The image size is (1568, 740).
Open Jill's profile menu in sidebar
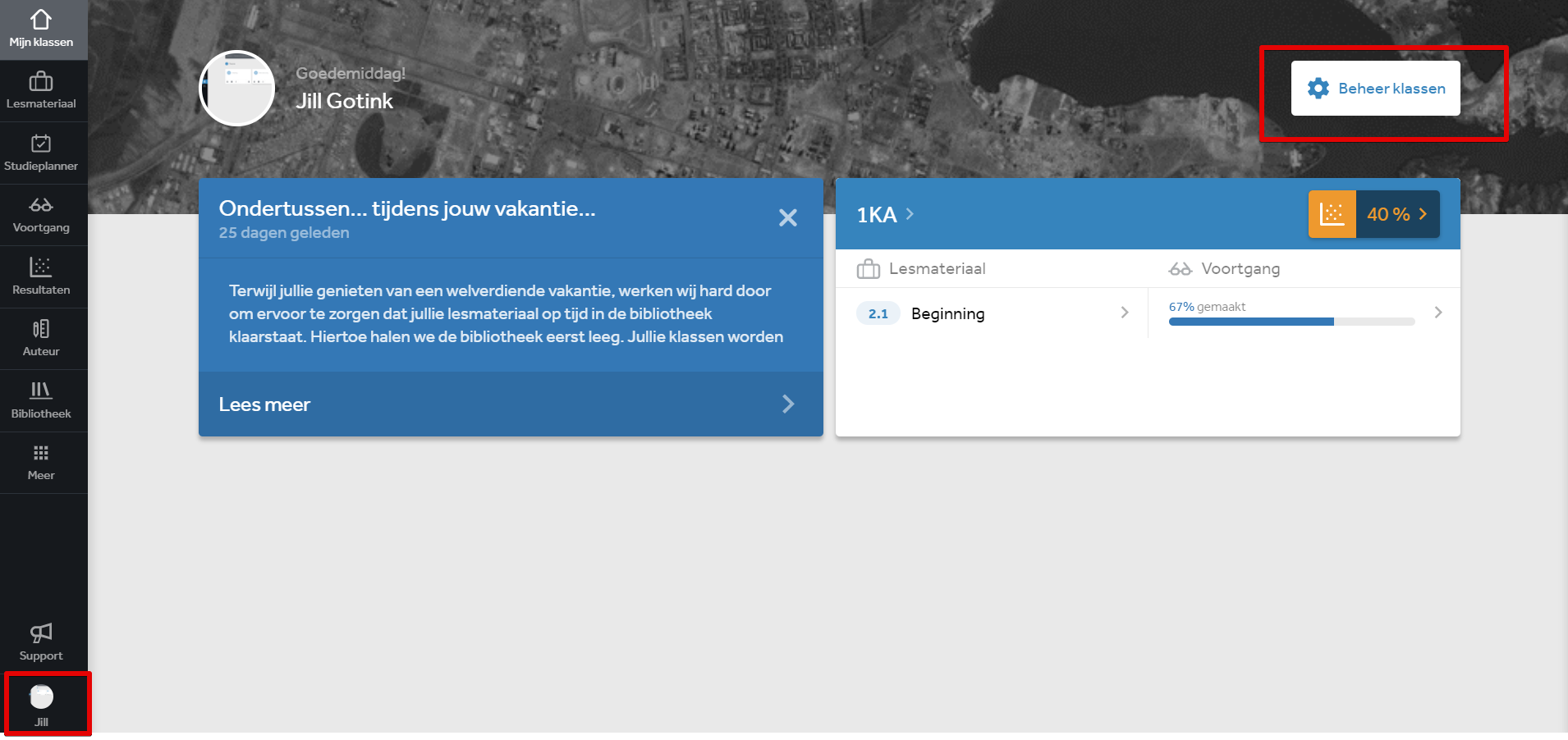pos(42,706)
